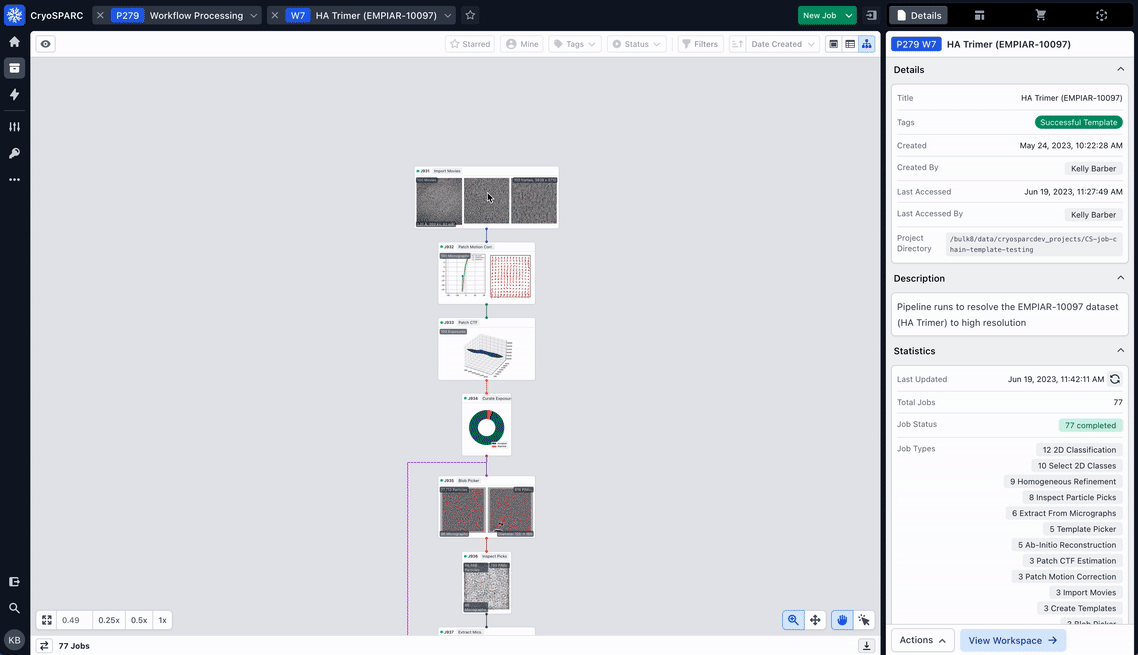This screenshot has width=1138, height=655.
Task: Click the View Workspace button
Action: coord(1012,640)
